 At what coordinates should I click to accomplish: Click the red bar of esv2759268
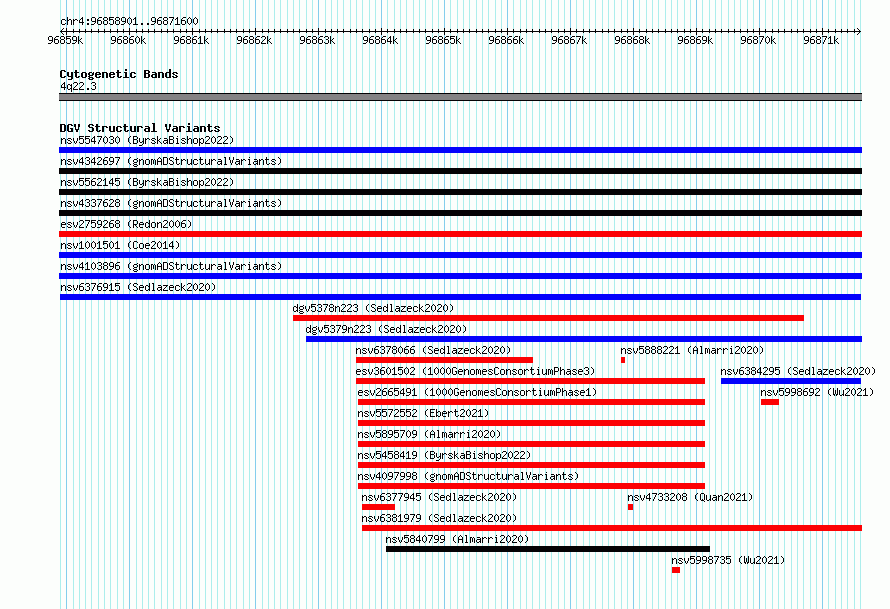click(460, 234)
